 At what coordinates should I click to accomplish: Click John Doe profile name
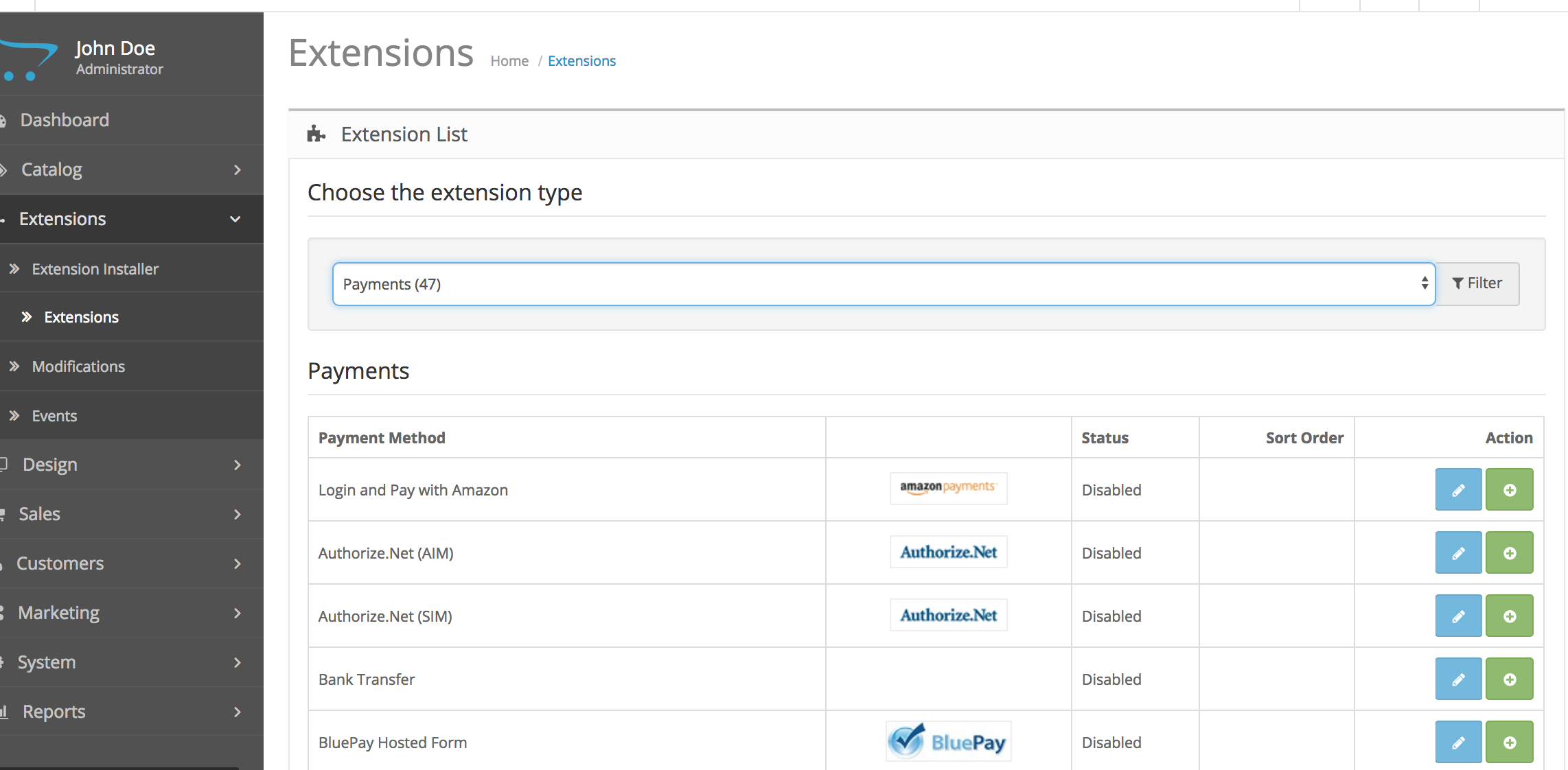tap(115, 48)
